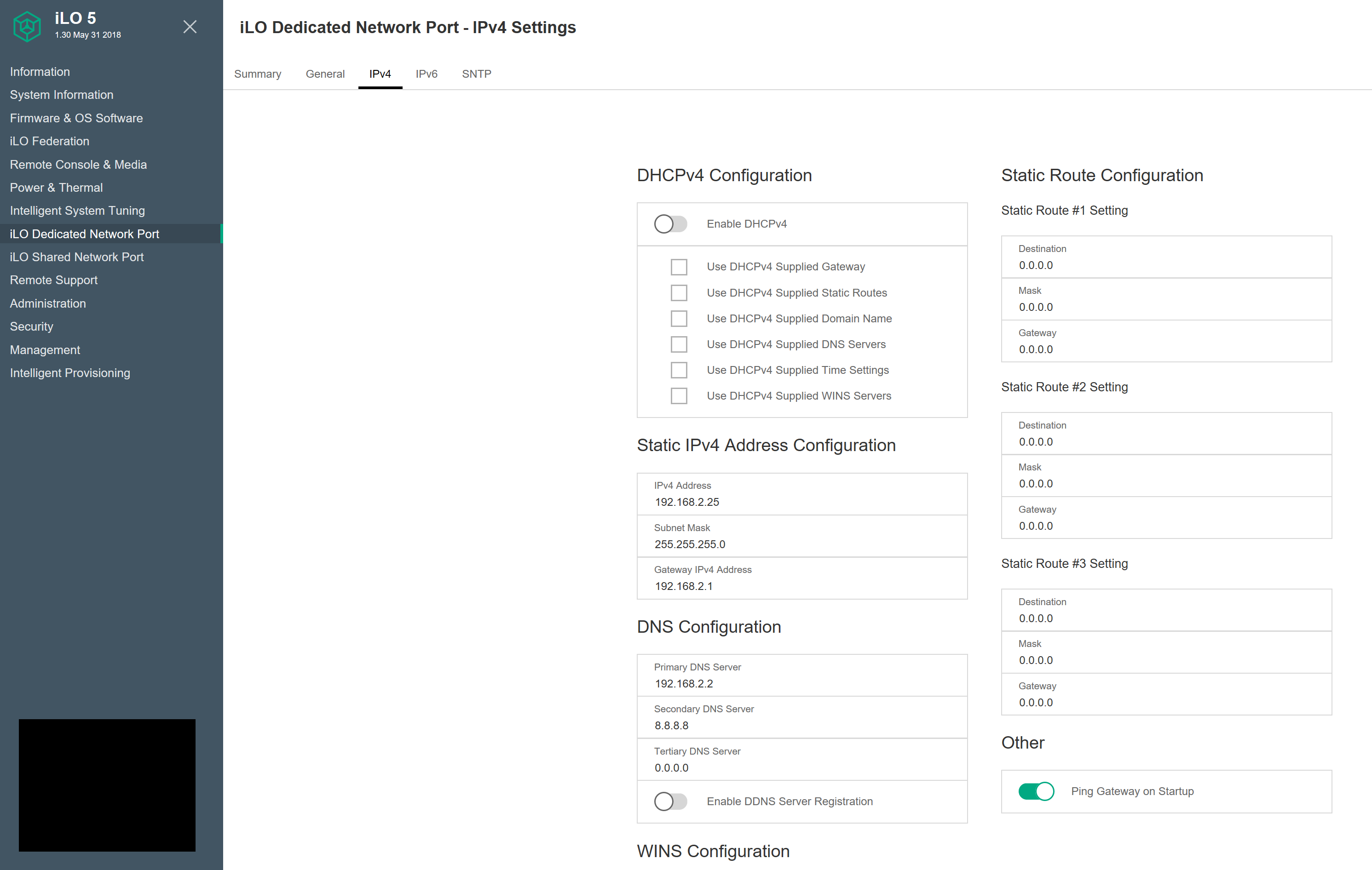Navigate to Security settings
The image size is (1372, 870).
[x=30, y=326]
